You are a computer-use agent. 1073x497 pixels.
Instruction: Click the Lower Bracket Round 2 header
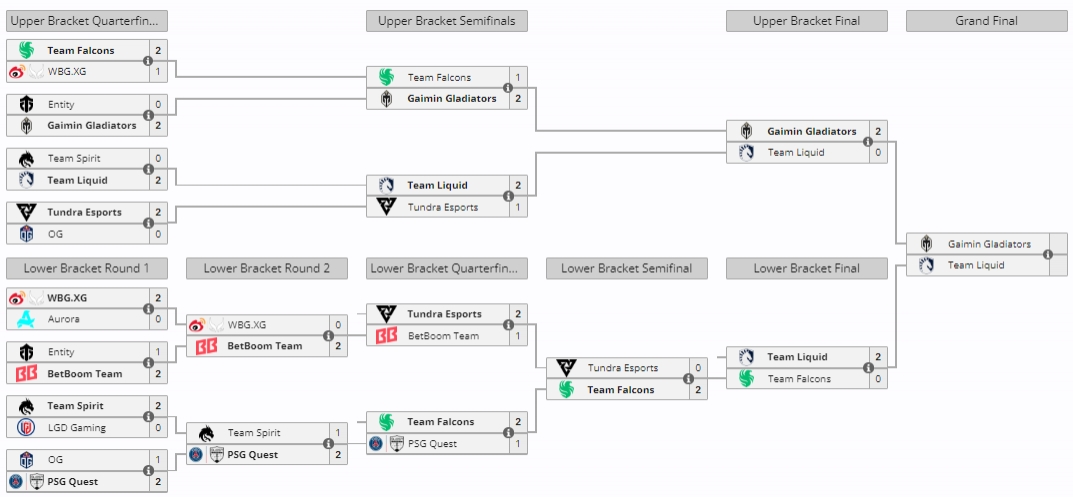tap(267, 268)
